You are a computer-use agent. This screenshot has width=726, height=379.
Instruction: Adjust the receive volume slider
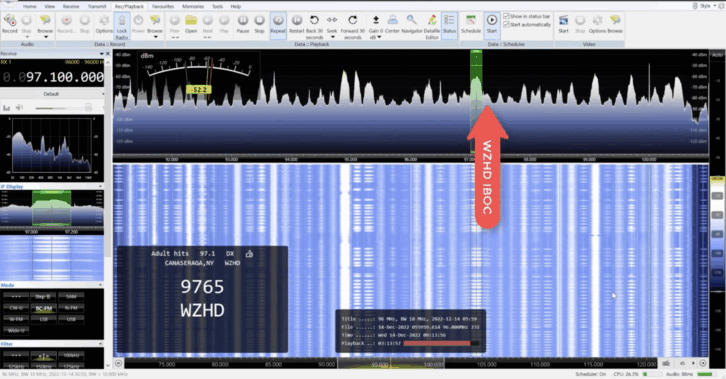coord(63,108)
